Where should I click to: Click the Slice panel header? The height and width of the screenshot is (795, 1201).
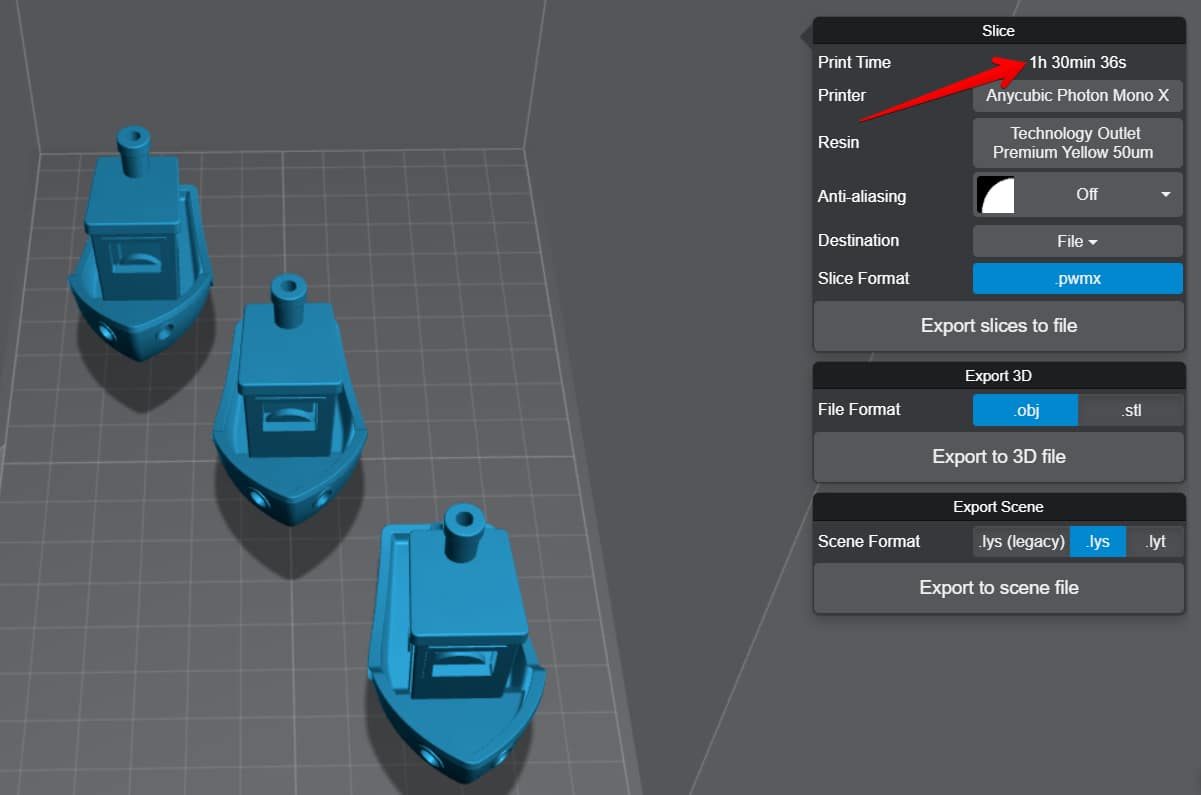[x=998, y=31]
